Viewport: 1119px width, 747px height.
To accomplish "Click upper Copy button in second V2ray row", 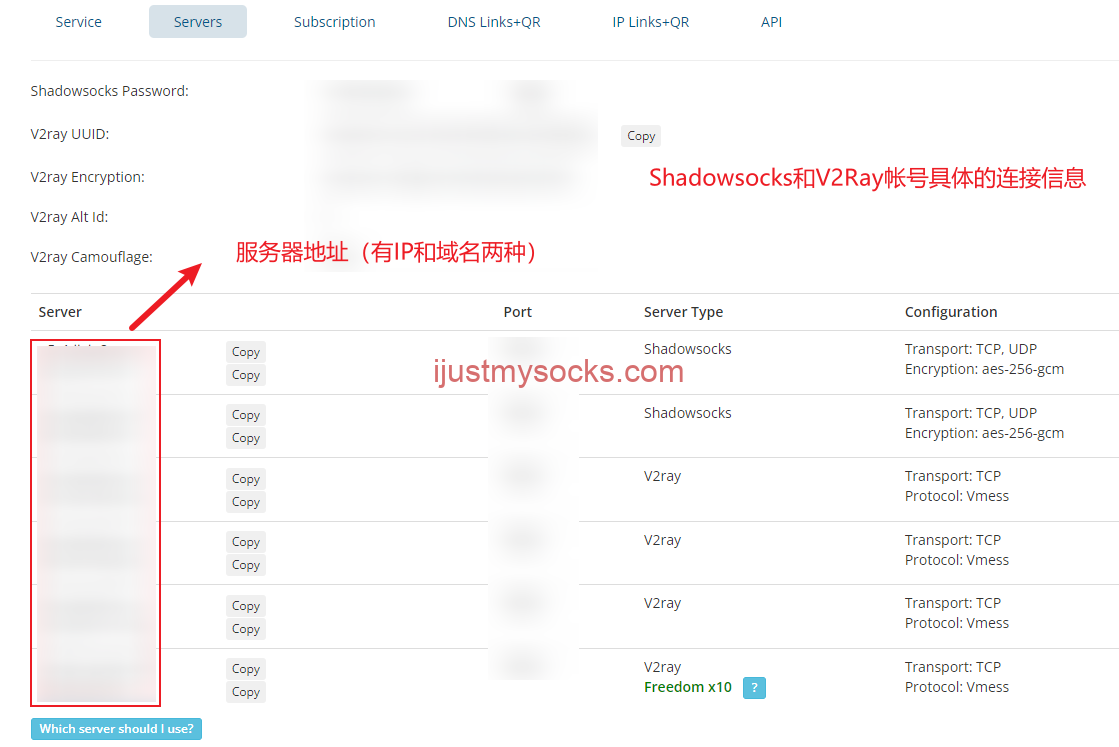I will click(245, 542).
